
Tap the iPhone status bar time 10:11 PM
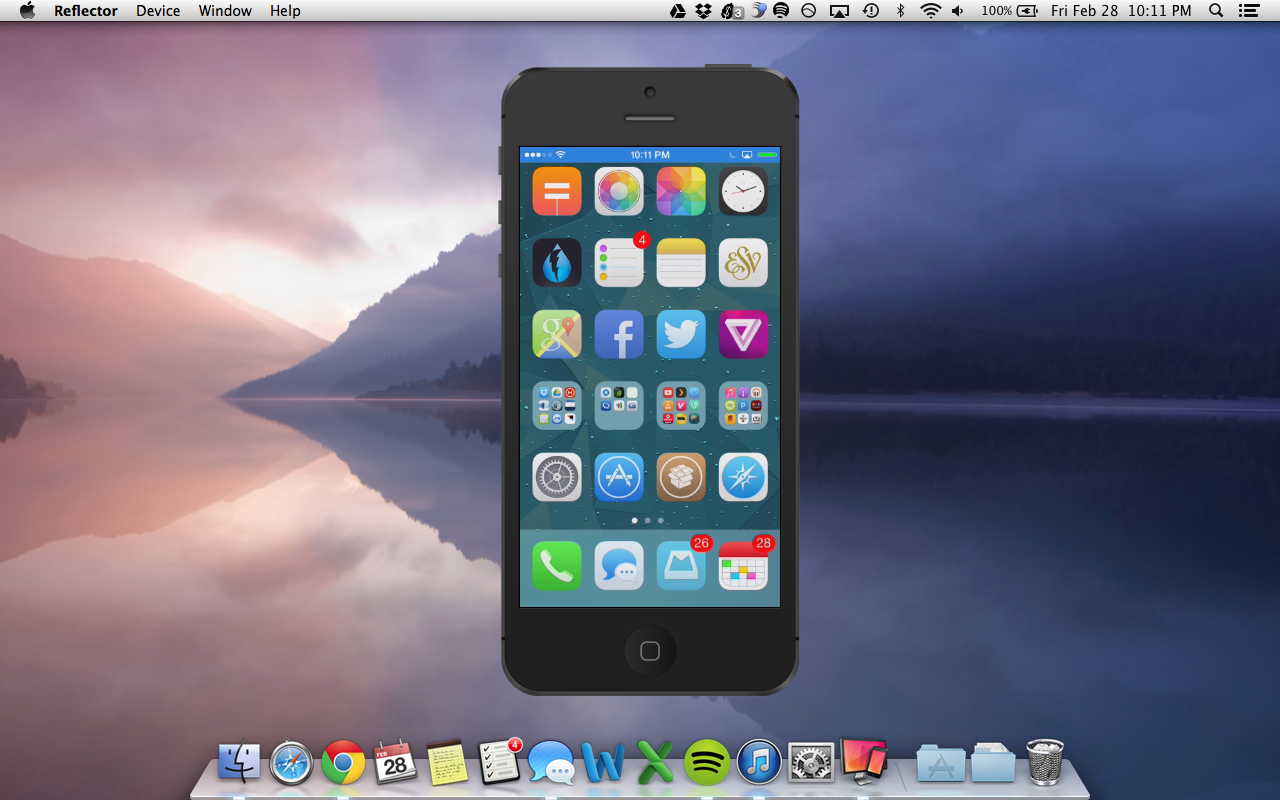click(650, 155)
